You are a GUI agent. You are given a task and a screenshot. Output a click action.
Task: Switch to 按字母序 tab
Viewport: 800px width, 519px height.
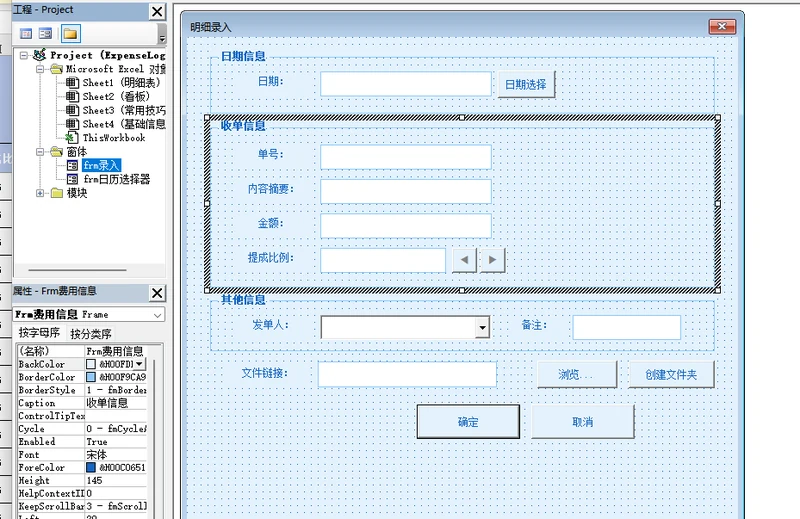point(39,333)
